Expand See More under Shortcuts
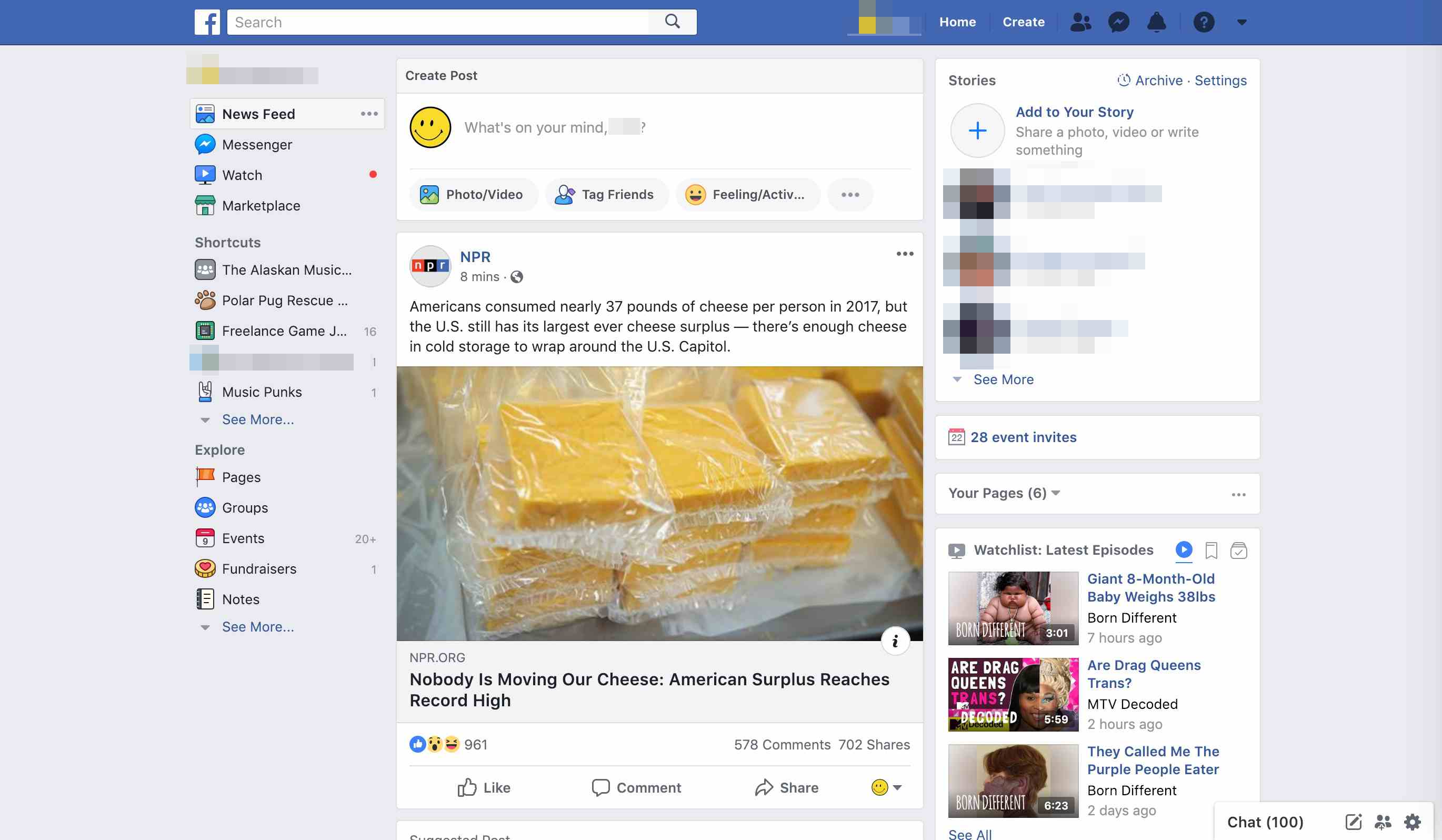The width and height of the screenshot is (1442, 840). (257, 419)
